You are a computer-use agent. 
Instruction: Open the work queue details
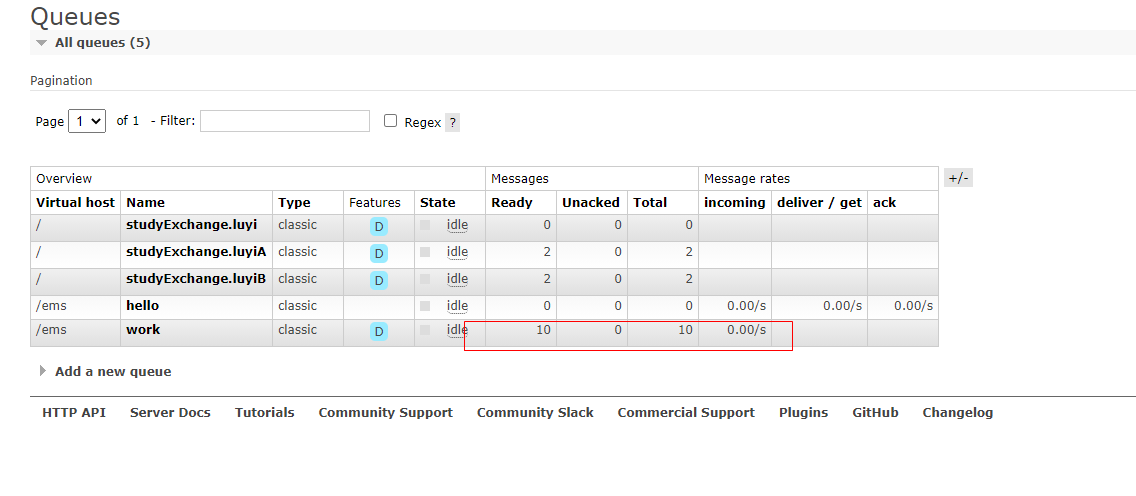[x=143, y=329]
